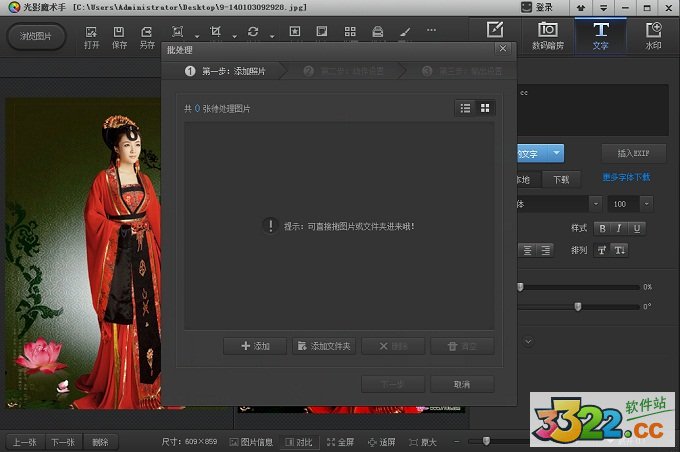
Task: Toggle bold text style
Action: pyautogui.click(x=602, y=228)
